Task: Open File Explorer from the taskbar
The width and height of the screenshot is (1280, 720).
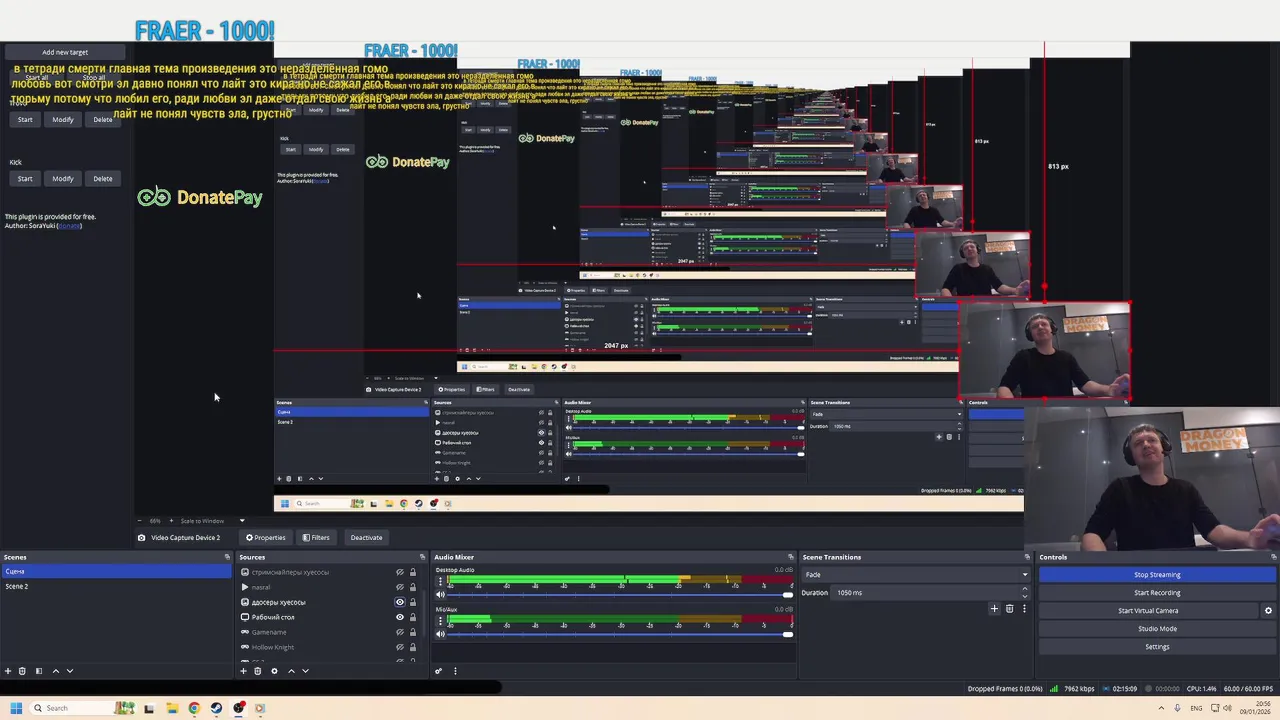Action: [x=172, y=708]
